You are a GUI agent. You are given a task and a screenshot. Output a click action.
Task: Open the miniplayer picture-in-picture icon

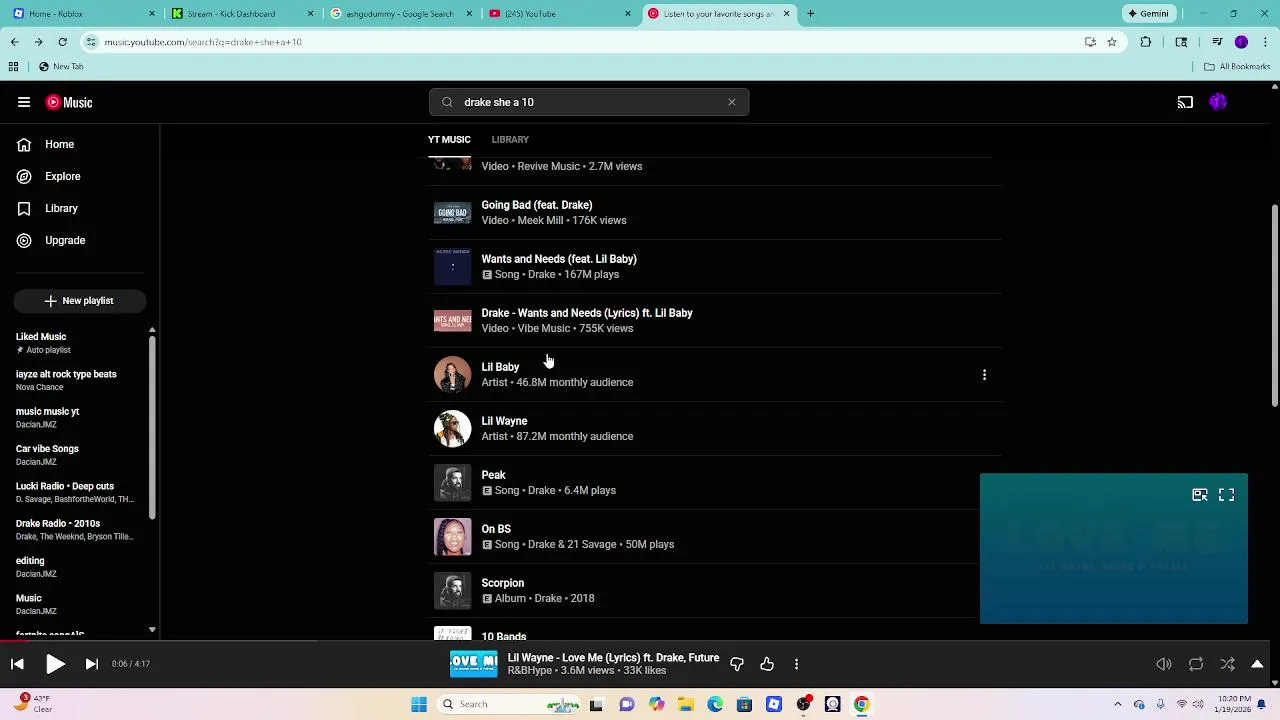tap(1200, 495)
